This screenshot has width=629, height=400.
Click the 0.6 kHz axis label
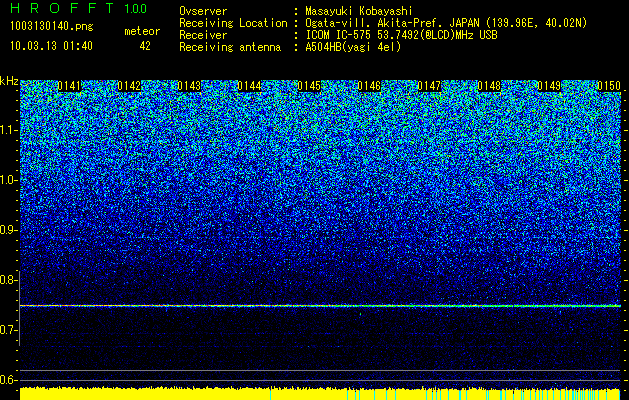pyautogui.click(x=7, y=380)
